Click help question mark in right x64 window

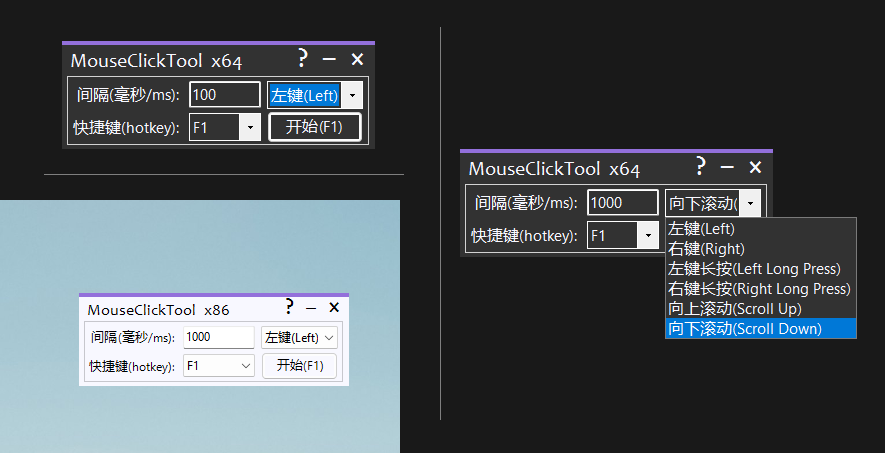700,166
